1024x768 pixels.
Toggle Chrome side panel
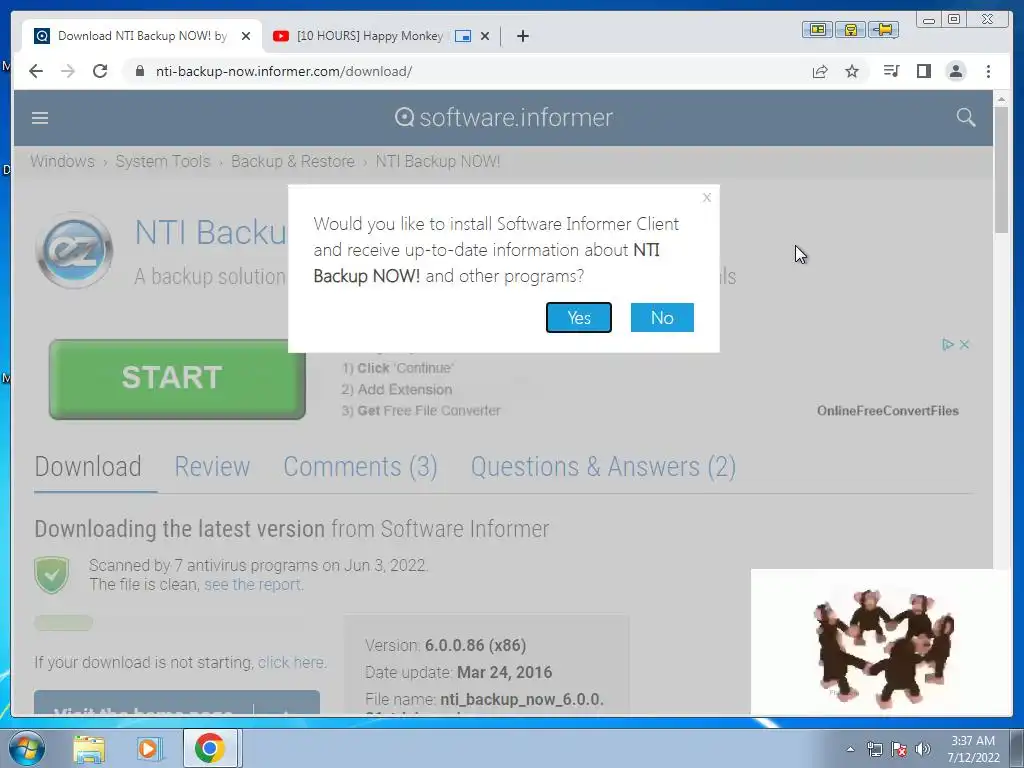pyautogui.click(x=923, y=71)
